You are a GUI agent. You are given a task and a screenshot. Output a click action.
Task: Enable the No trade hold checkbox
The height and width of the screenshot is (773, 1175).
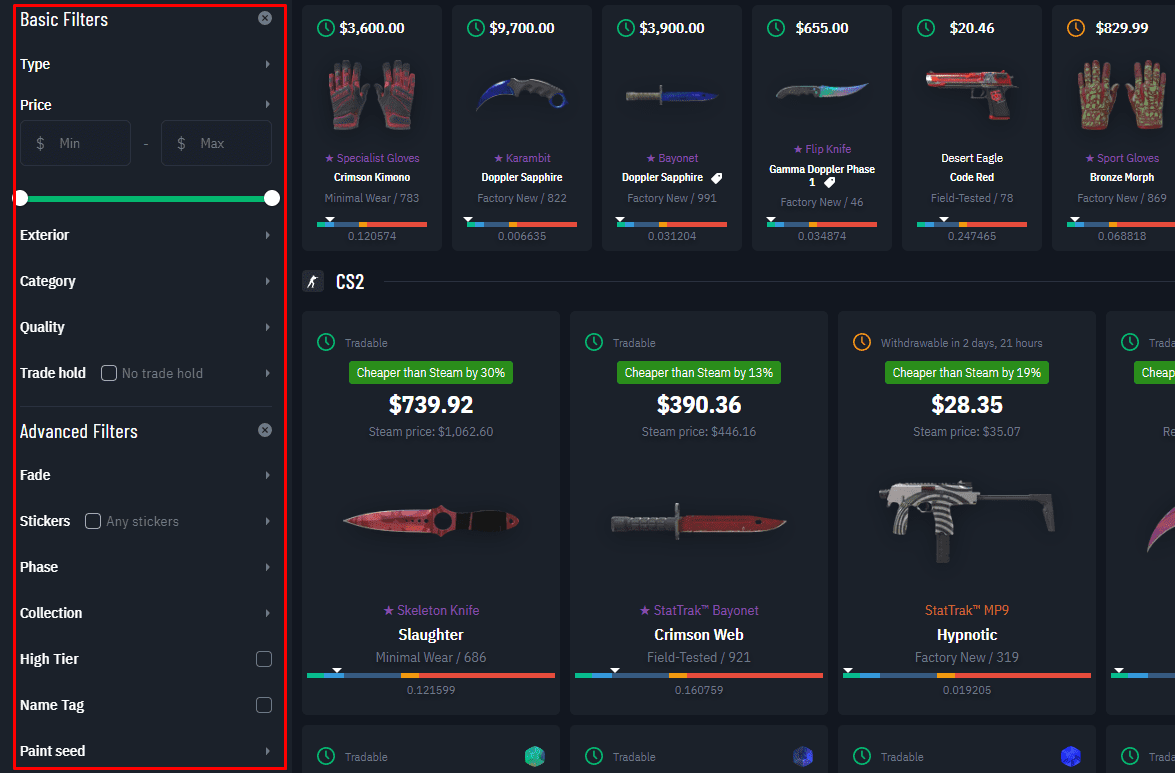coord(109,373)
